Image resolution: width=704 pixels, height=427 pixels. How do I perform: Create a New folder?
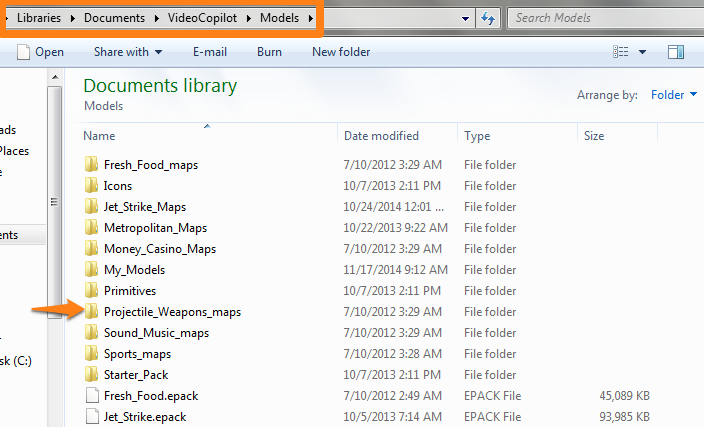click(x=341, y=52)
